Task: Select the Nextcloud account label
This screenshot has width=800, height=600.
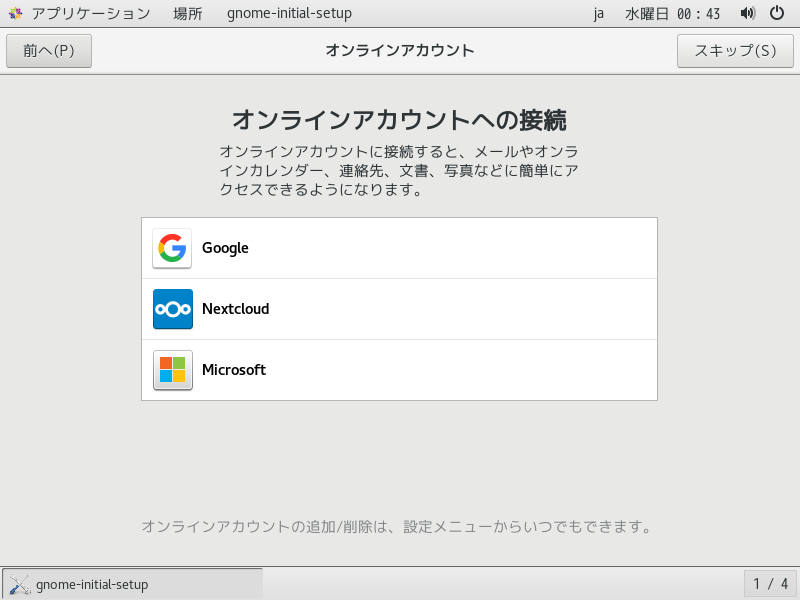Action: click(235, 309)
